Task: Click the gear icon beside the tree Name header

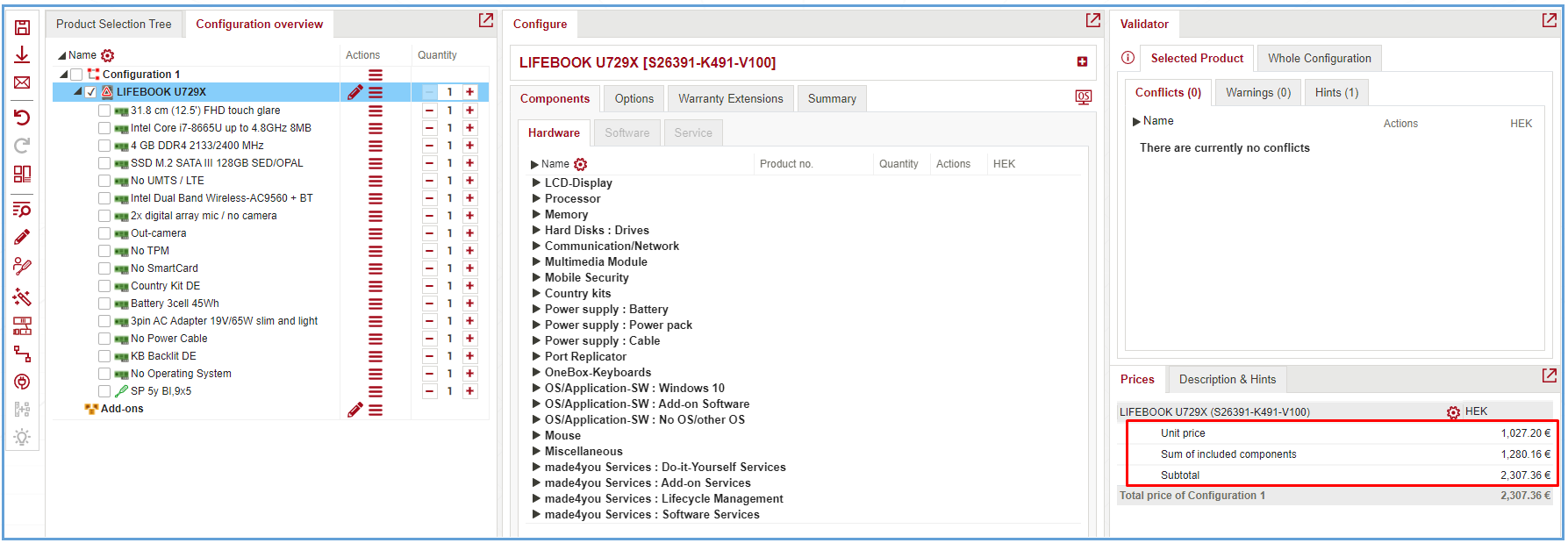Action: [108, 55]
